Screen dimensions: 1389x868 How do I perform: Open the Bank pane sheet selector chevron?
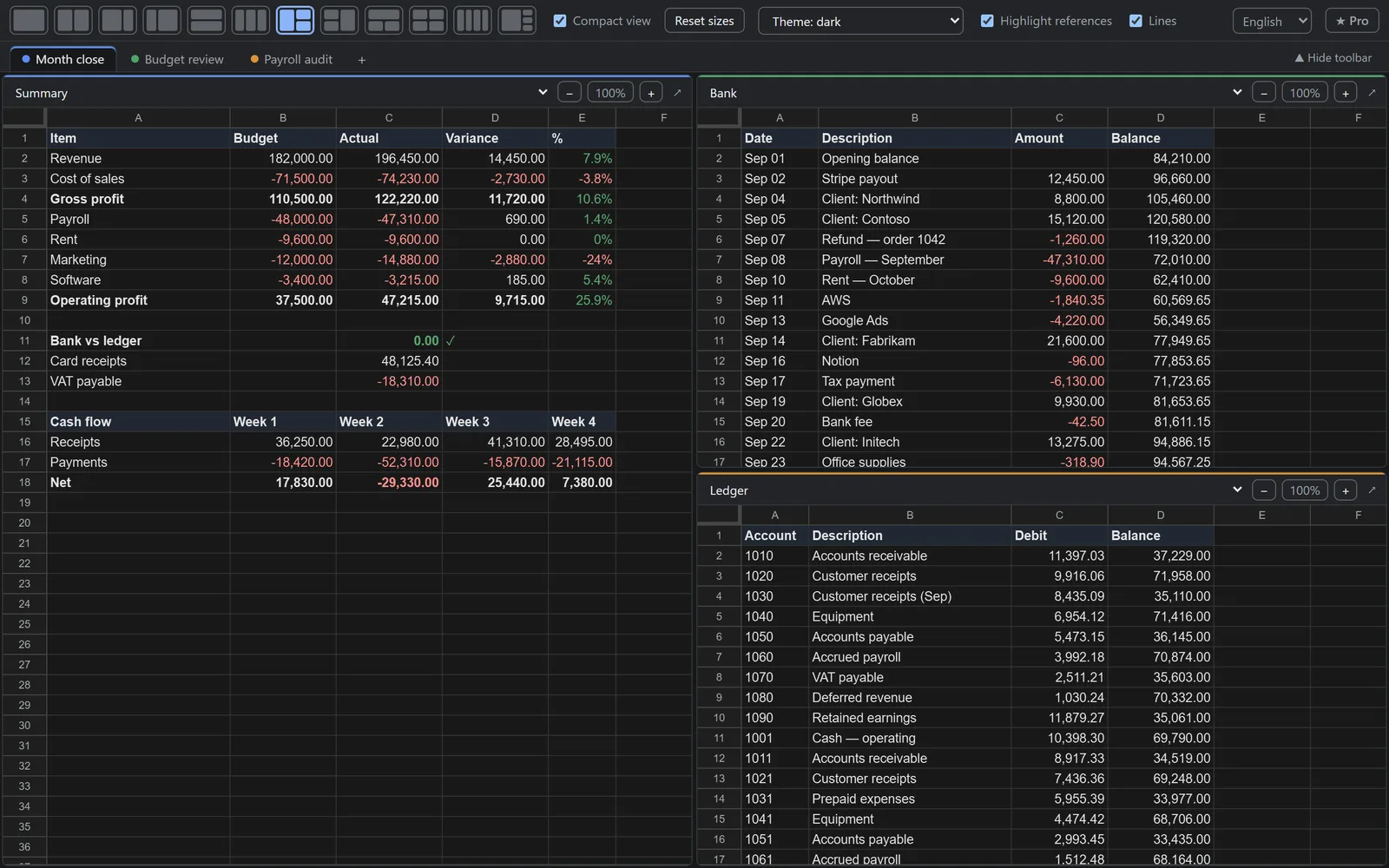click(1237, 92)
